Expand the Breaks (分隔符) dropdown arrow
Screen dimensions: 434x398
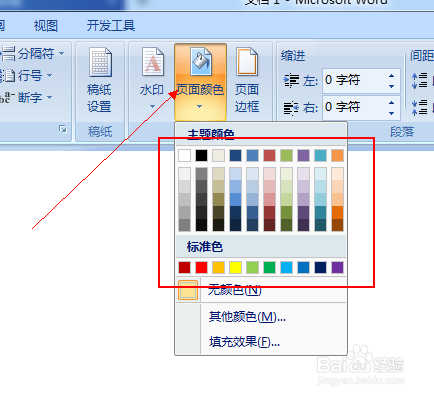pyautogui.click(x=62, y=53)
